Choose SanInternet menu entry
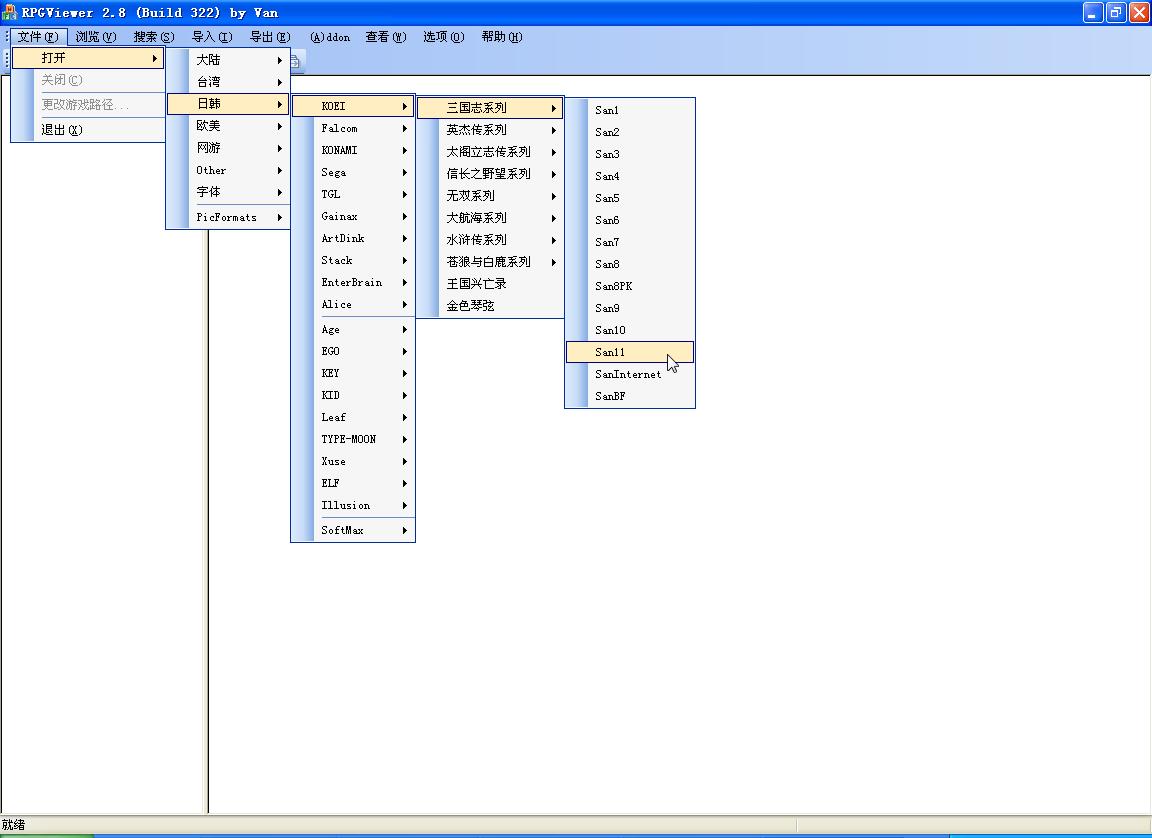Viewport: 1152px width, 838px height. pos(629,374)
